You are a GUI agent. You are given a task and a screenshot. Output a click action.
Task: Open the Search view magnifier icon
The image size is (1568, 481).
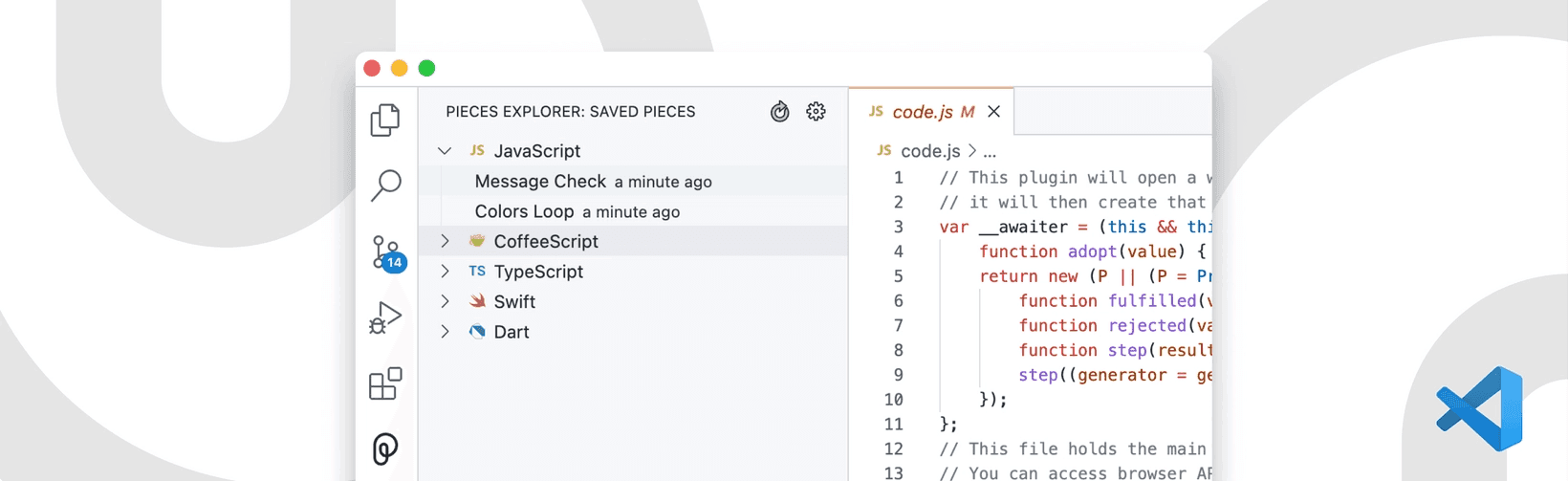(385, 186)
